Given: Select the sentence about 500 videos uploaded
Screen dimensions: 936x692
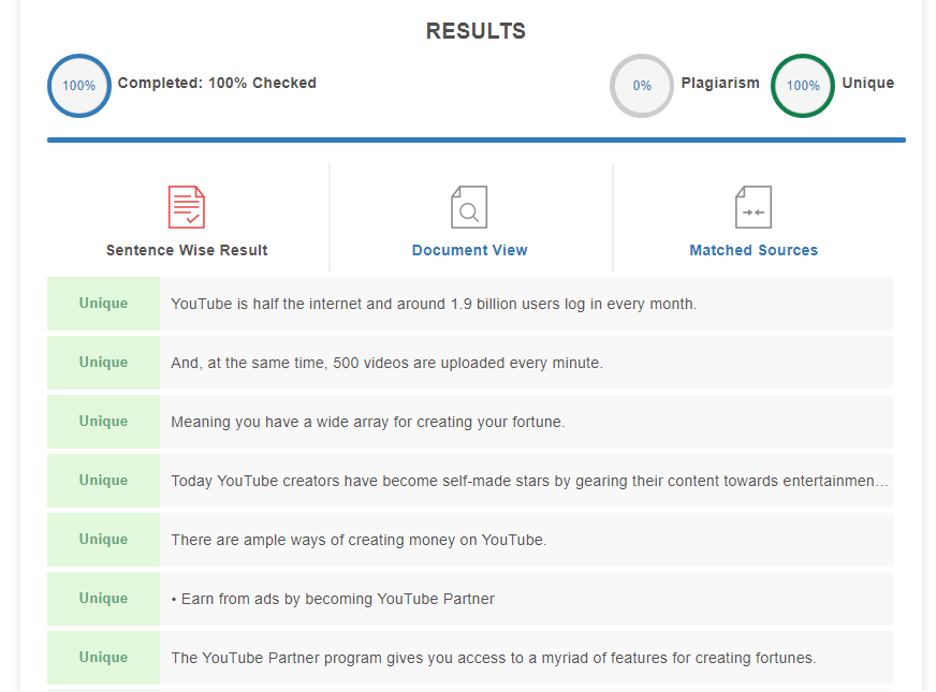Looking at the screenshot, I should [x=387, y=363].
